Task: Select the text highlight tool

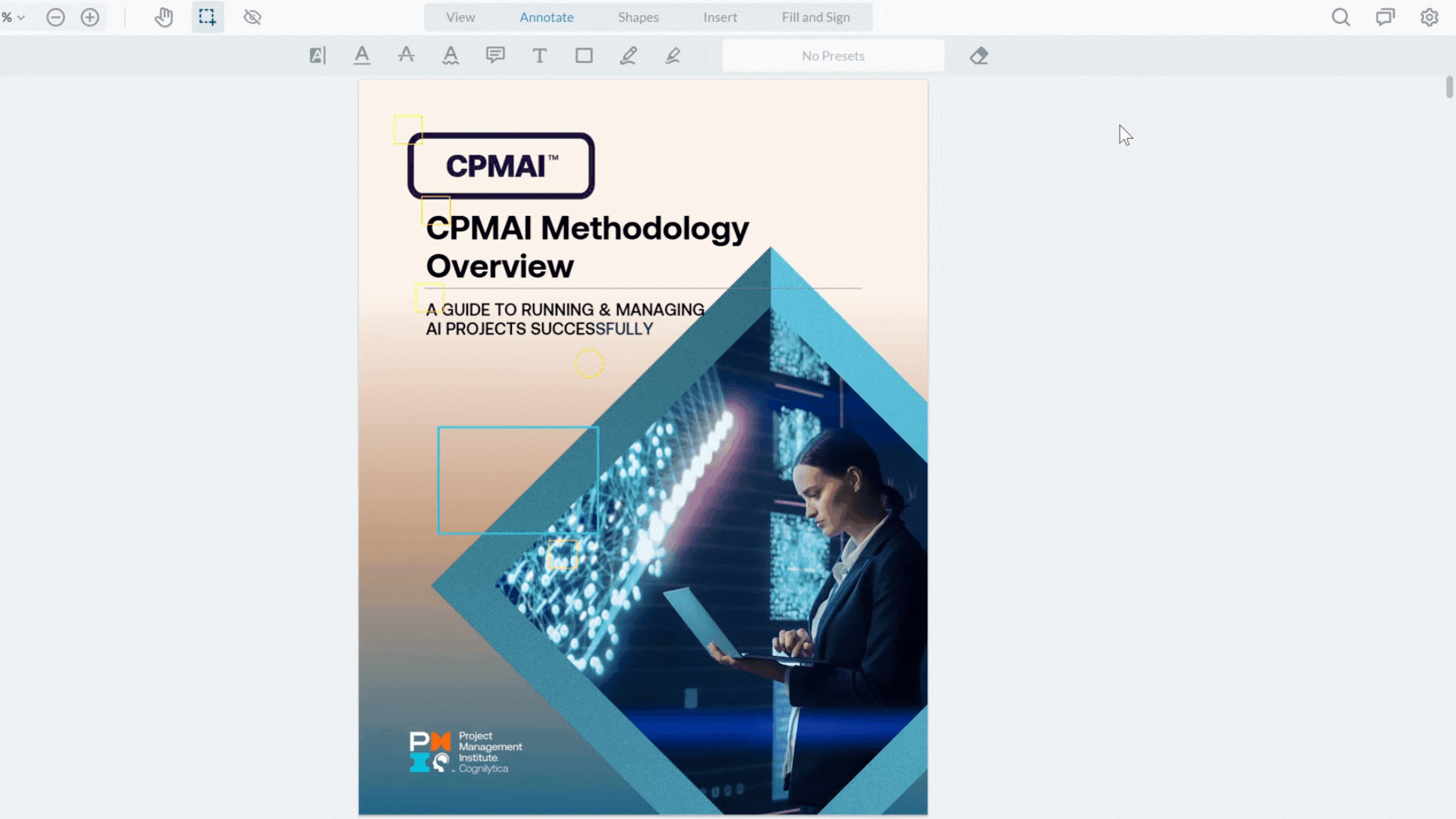Action: click(318, 55)
